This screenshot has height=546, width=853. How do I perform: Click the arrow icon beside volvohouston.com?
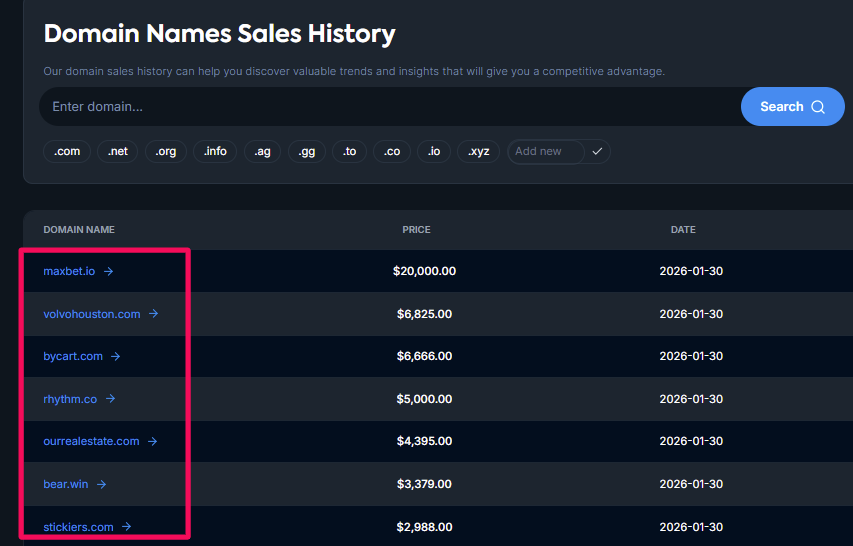pos(154,314)
